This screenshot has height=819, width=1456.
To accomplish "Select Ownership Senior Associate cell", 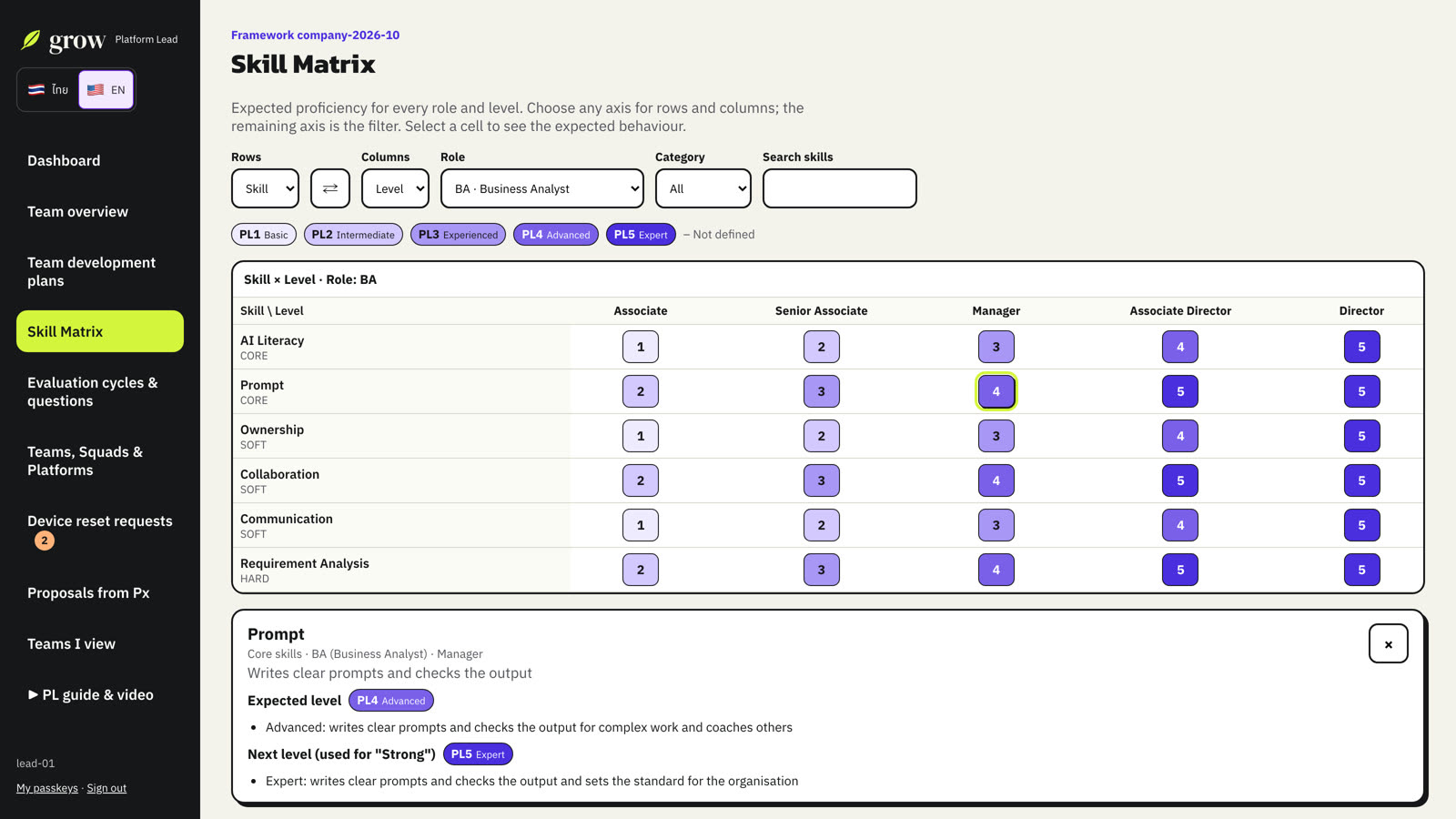I will coord(822,436).
